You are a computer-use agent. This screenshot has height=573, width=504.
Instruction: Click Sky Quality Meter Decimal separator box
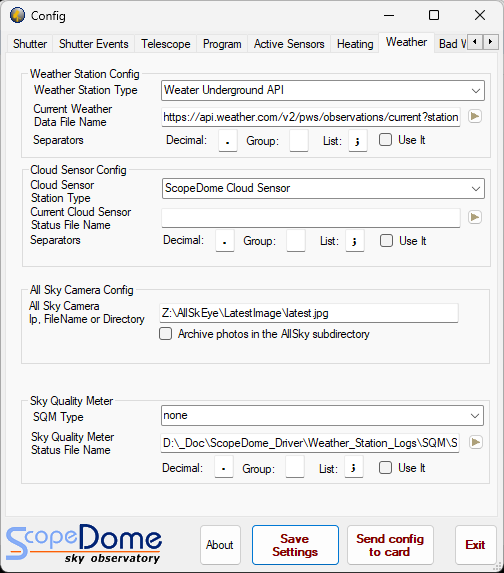[224, 467]
